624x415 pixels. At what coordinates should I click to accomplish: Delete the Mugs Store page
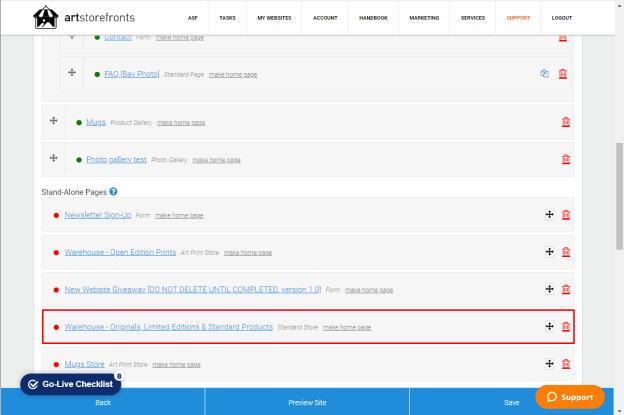566,364
